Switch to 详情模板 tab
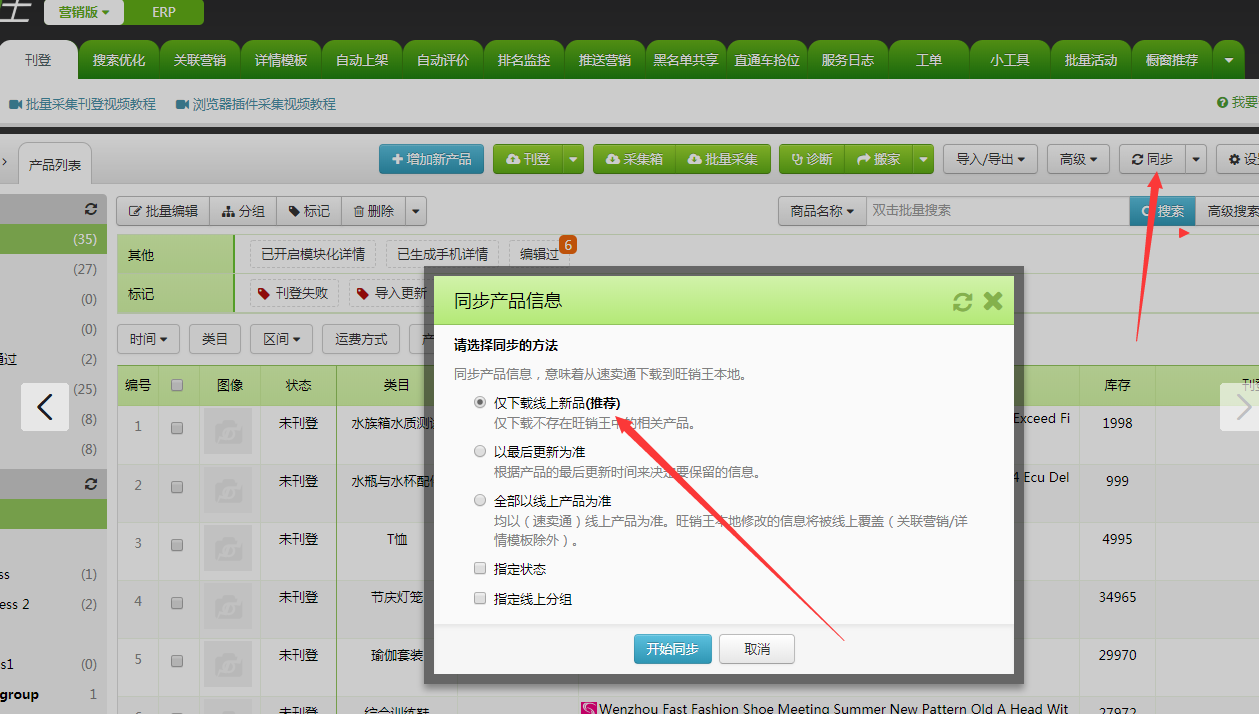Screen dimensions: 1259x714 pyautogui.click(x=281, y=60)
